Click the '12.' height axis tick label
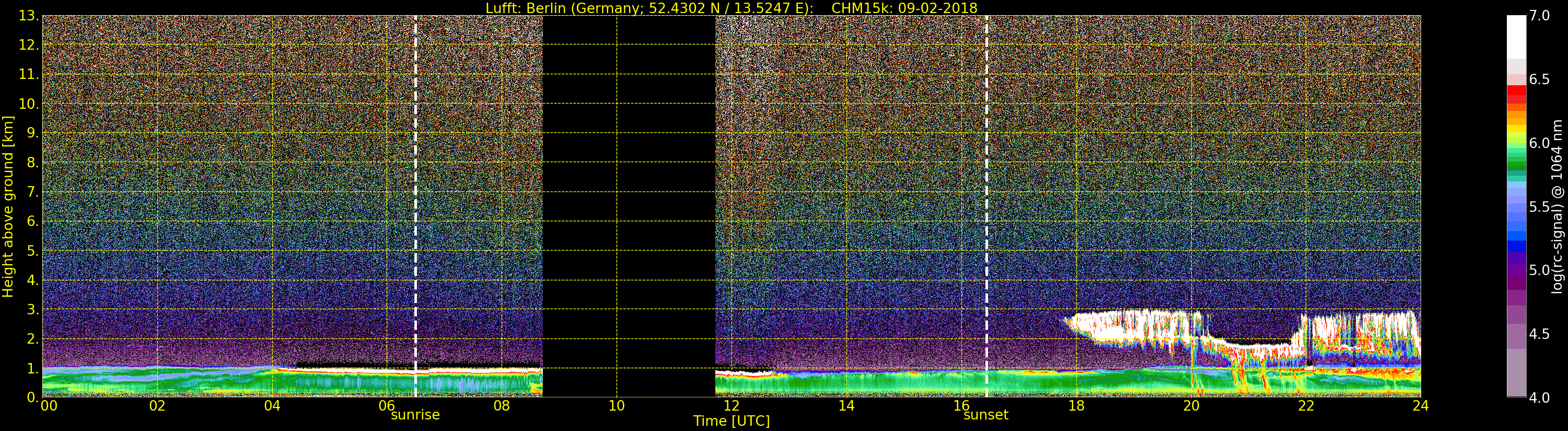 pyautogui.click(x=29, y=45)
